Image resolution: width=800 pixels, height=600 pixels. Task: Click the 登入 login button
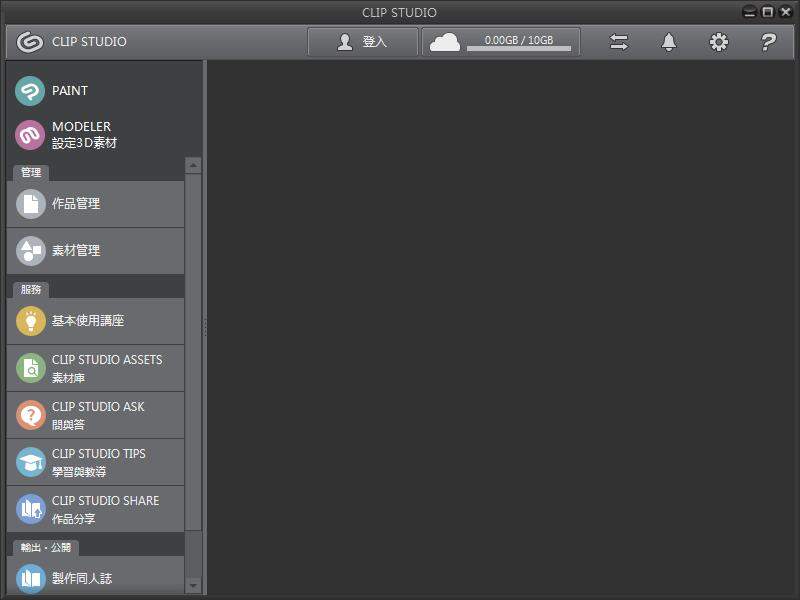click(x=363, y=41)
